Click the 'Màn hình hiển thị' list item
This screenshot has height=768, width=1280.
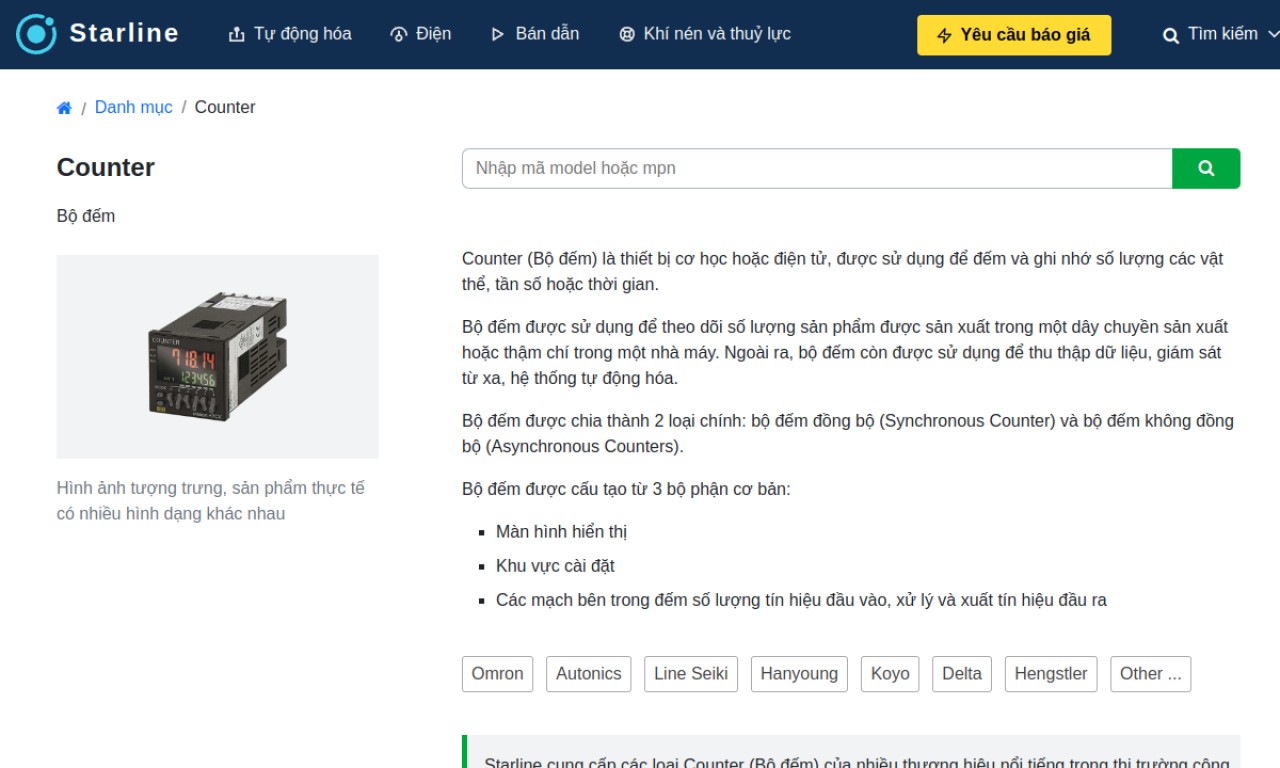[561, 532]
